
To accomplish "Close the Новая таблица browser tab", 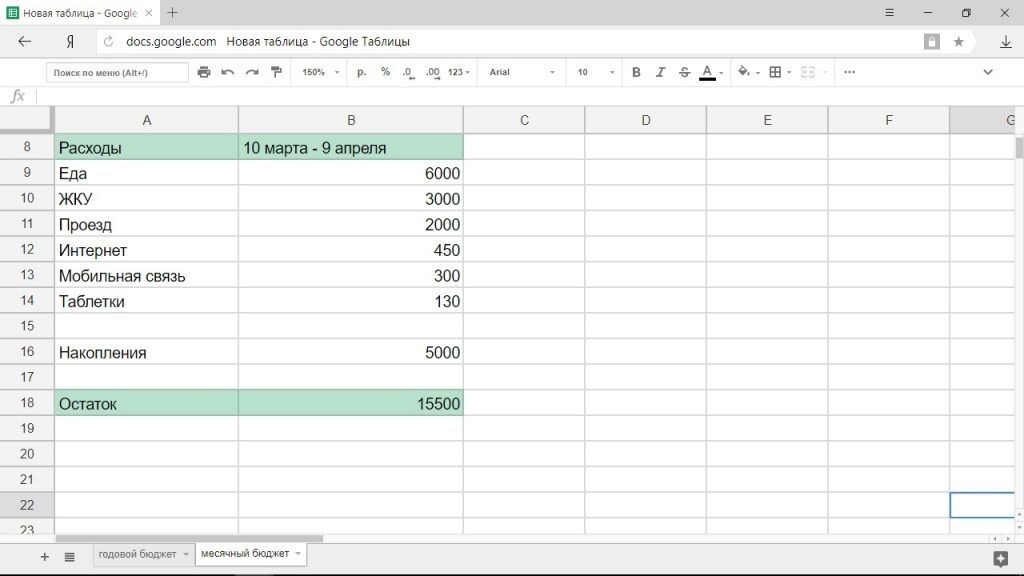I will tap(148, 12).
